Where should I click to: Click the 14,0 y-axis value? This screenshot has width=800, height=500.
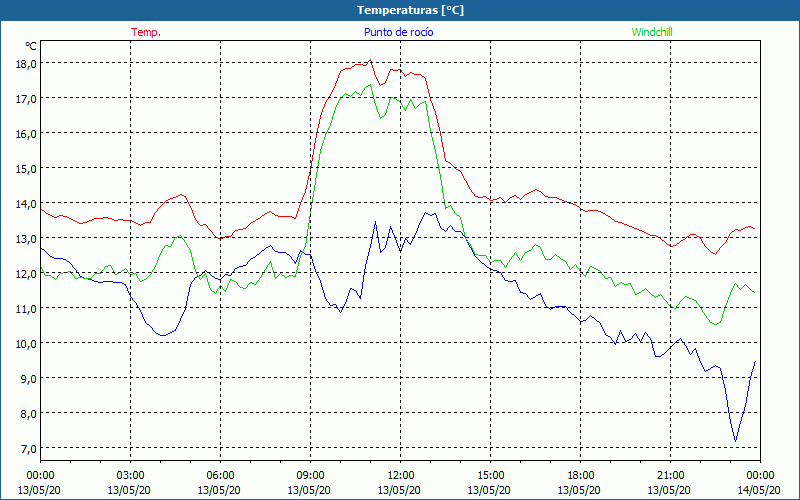(x=26, y=204)
